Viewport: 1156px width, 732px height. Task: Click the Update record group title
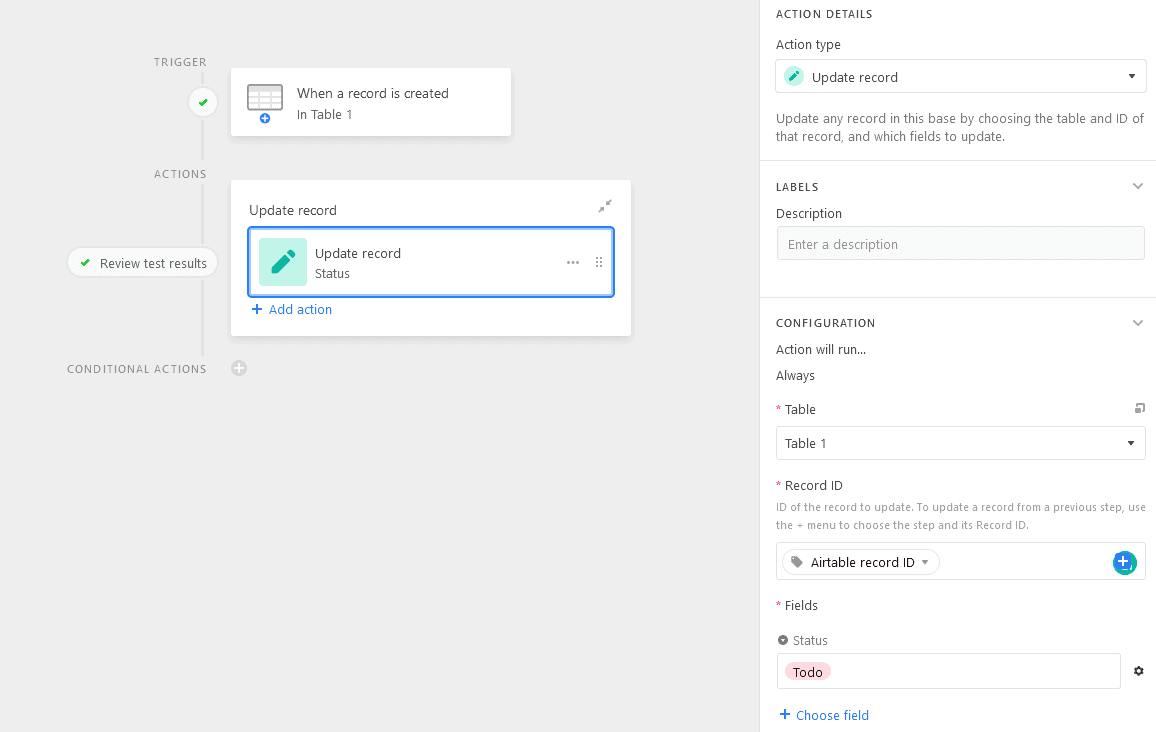293,210
